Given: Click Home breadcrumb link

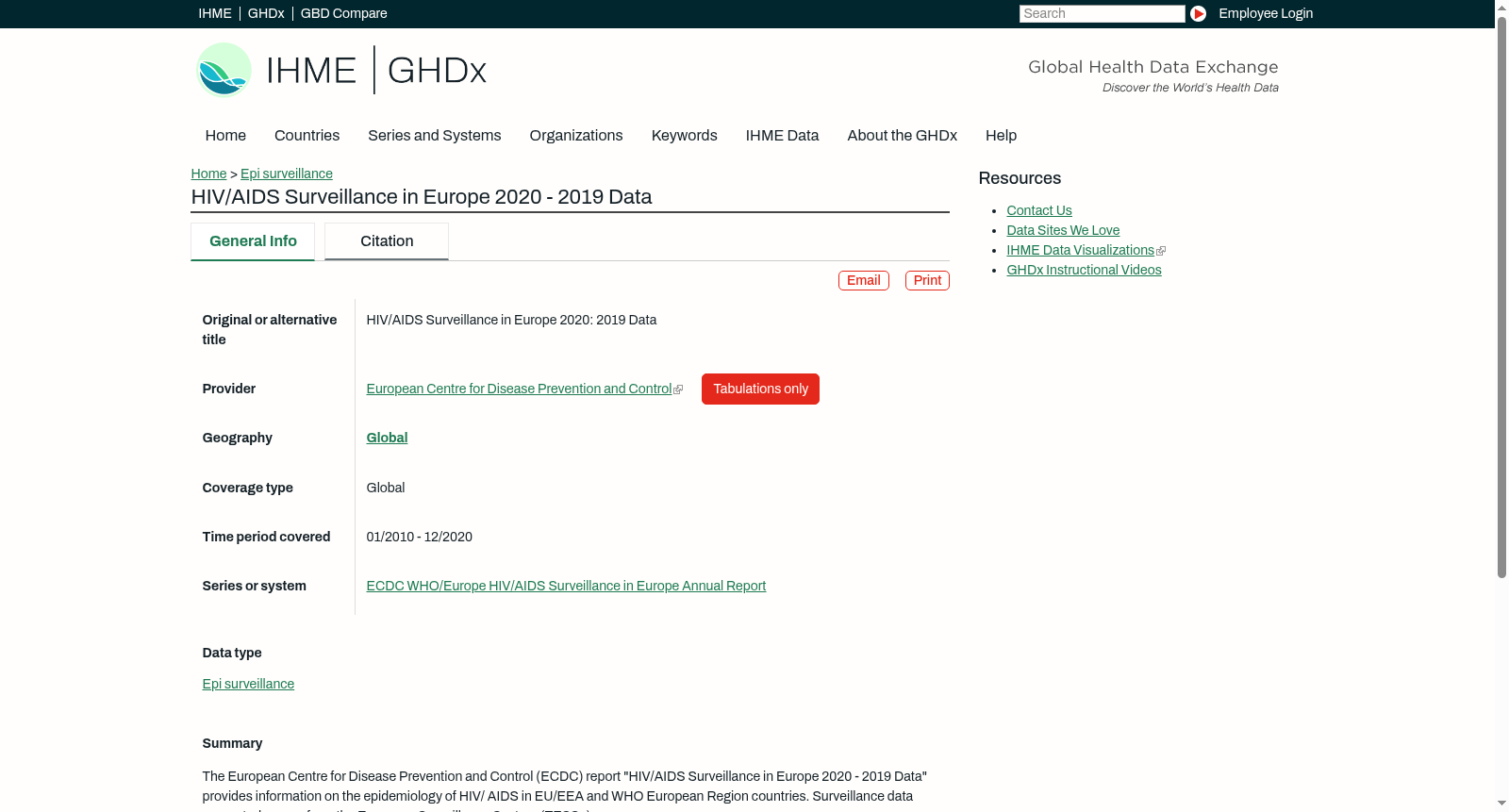Looking at the screenshot, I should click(208, 174).
